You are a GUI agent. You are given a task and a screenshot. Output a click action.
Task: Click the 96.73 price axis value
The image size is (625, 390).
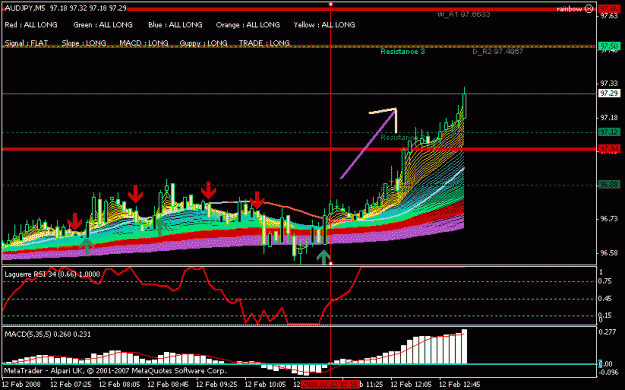tap(609, 219)
